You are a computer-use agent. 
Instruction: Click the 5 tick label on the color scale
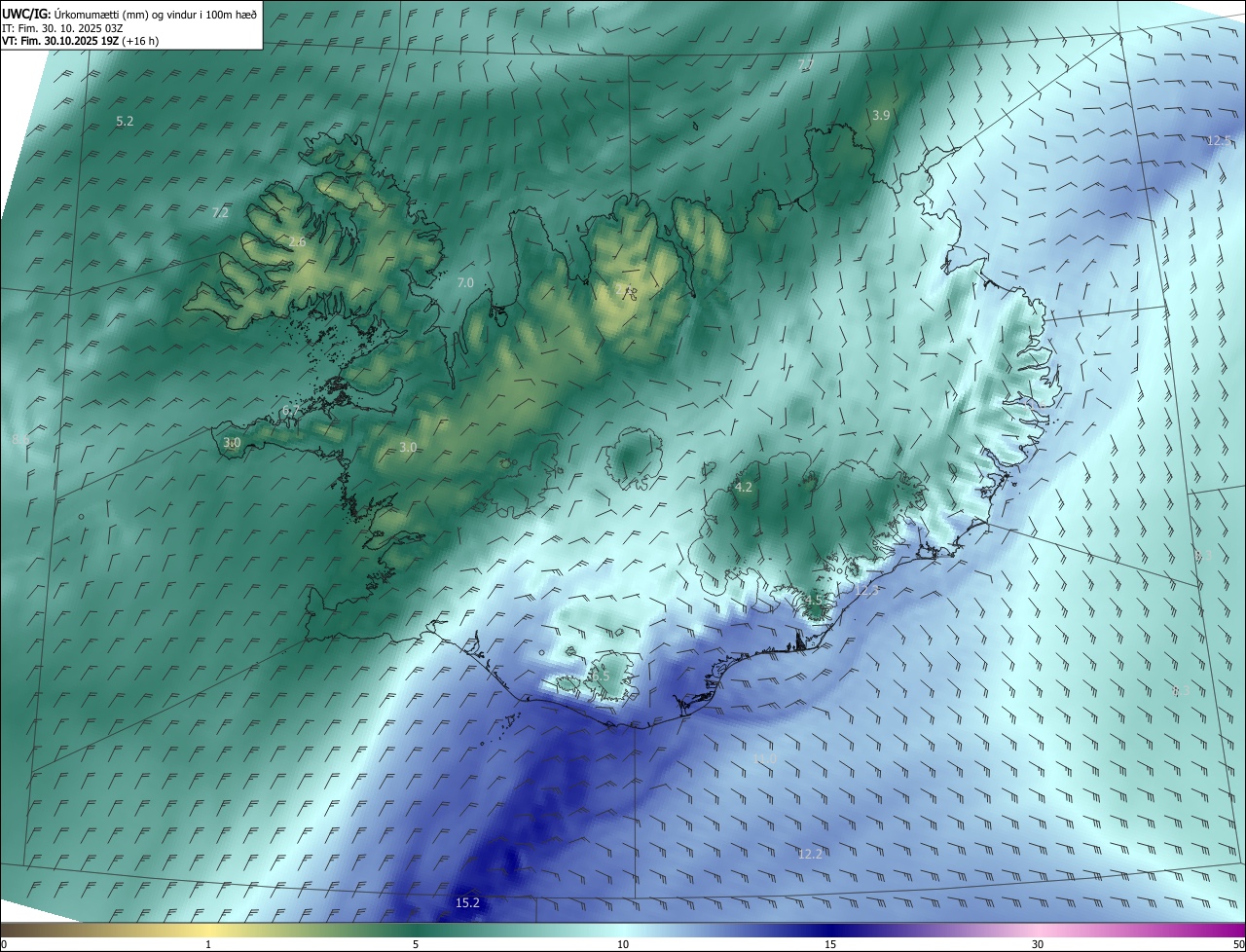[x=416, y=944]
